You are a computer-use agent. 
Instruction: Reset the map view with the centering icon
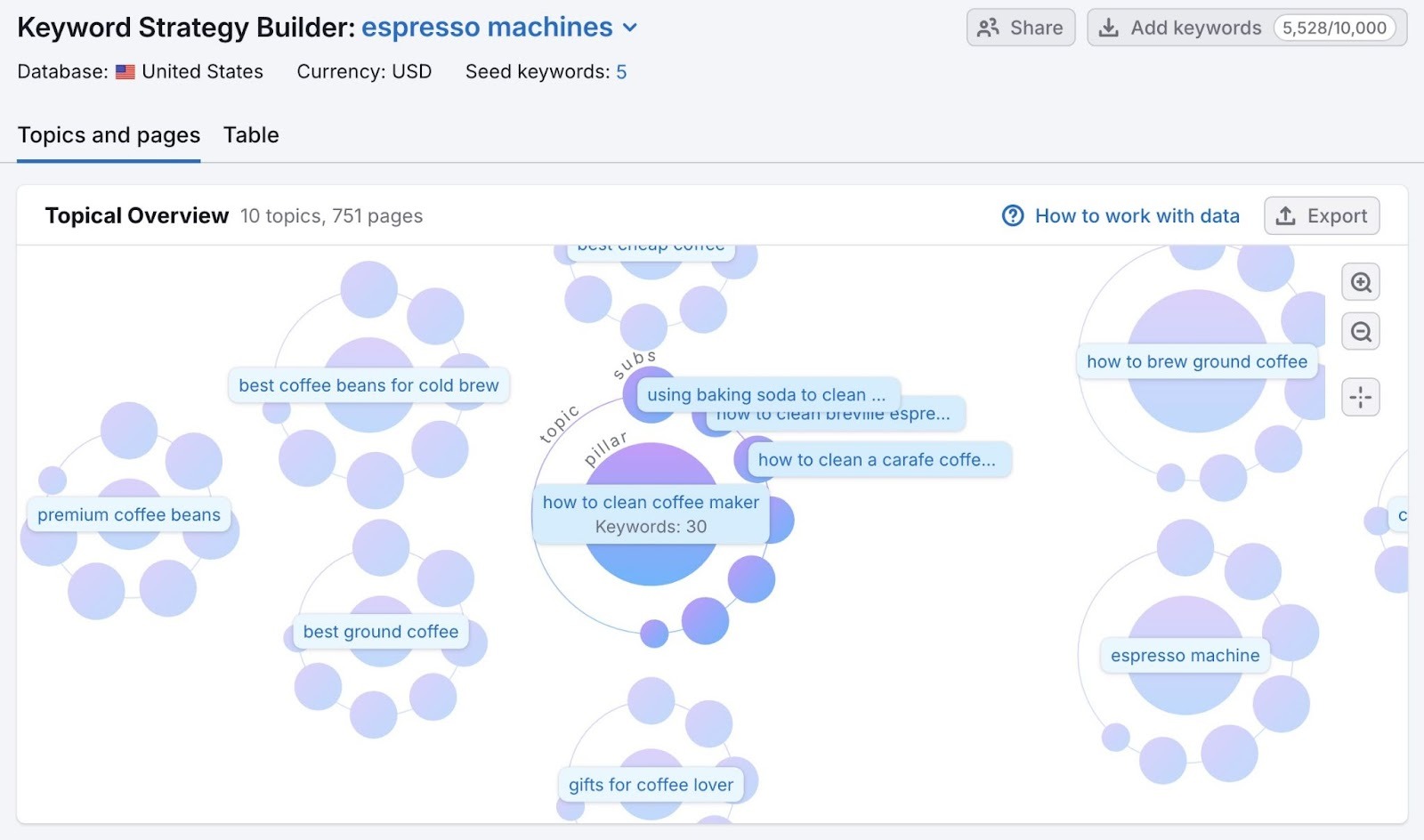(1360, 398)
